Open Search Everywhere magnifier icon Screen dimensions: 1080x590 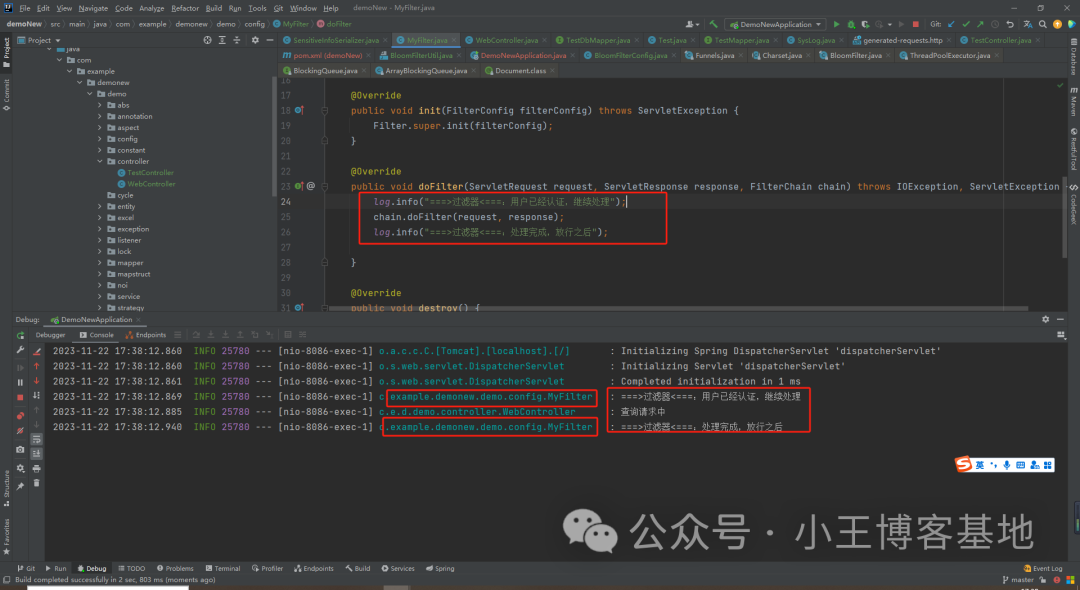[1043, 24]
